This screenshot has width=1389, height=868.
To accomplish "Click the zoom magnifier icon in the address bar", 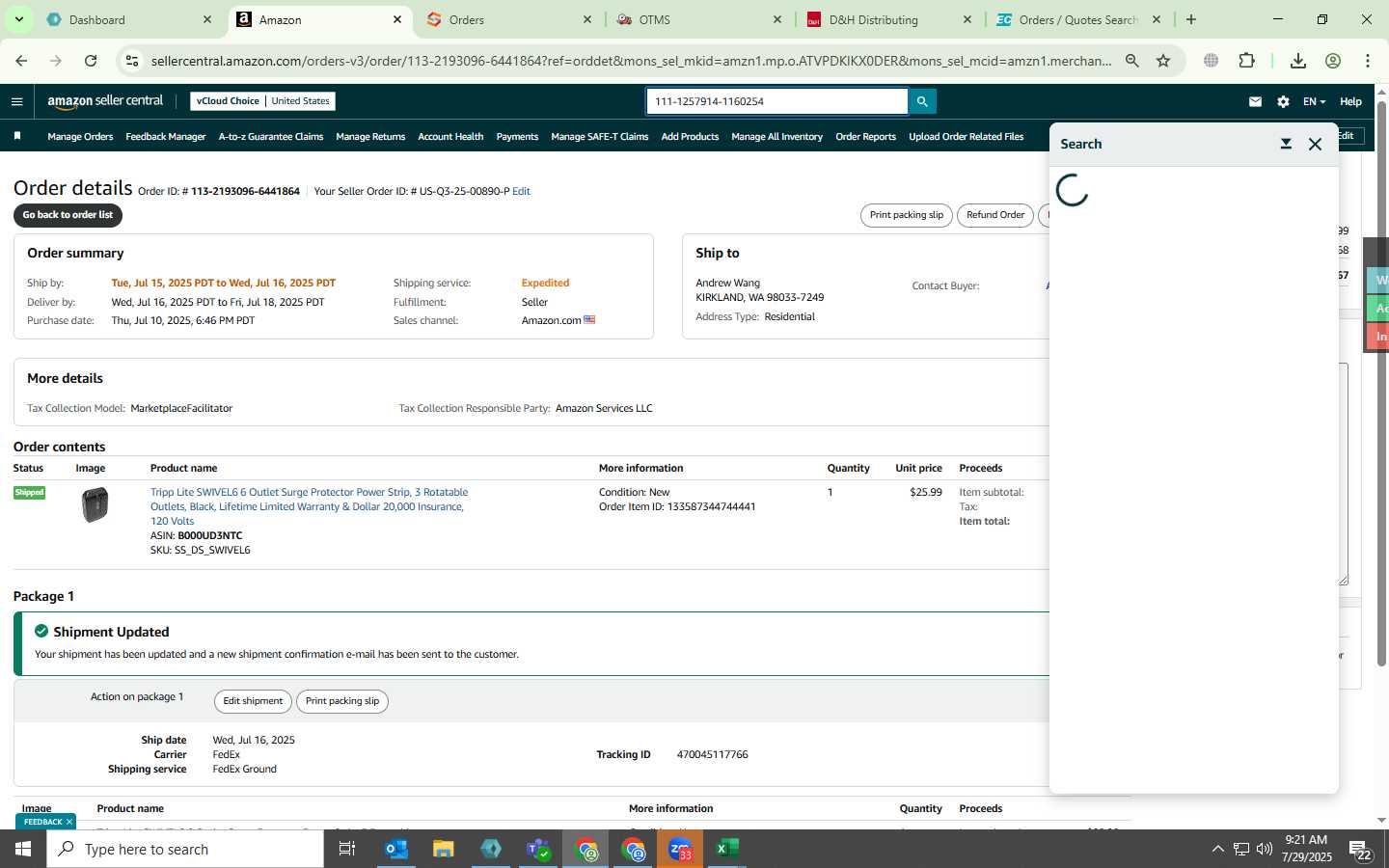I will (x=1132, y=61).
